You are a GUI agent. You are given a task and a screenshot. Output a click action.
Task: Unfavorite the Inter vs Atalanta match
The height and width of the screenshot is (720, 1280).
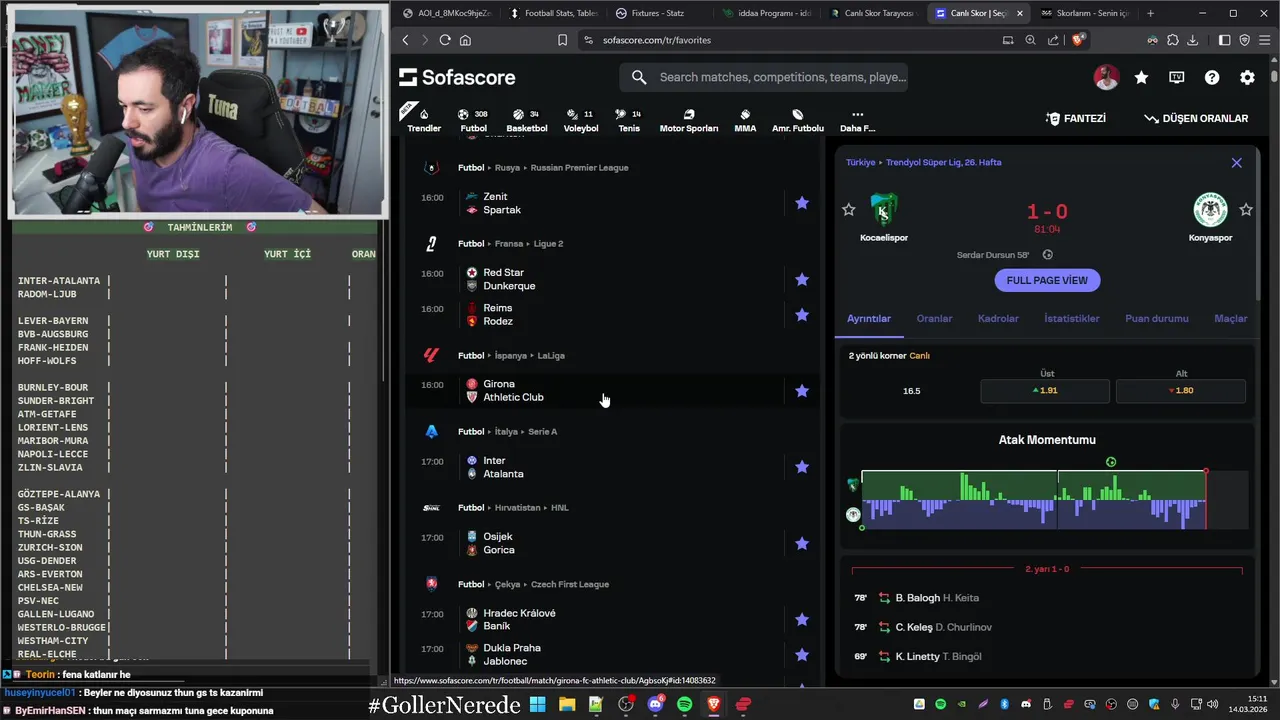click(x=802, y=467)
